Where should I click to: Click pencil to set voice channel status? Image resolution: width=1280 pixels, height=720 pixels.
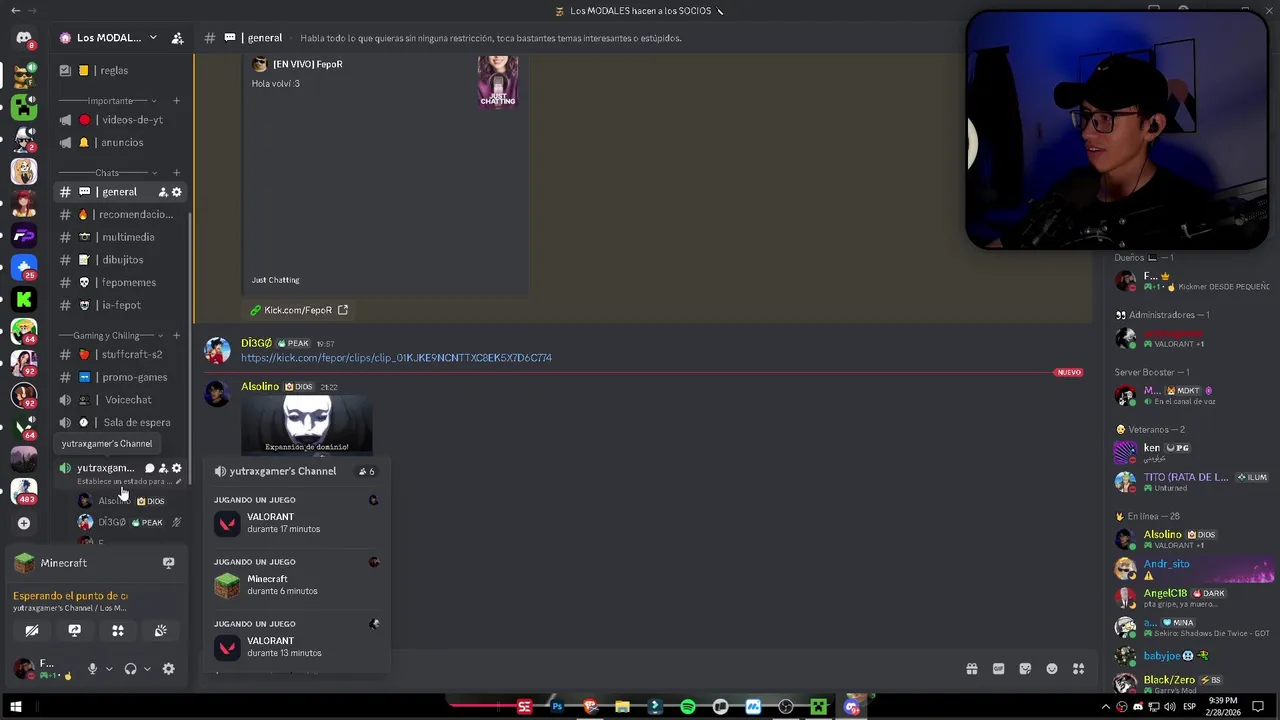[x=178, y=481]
